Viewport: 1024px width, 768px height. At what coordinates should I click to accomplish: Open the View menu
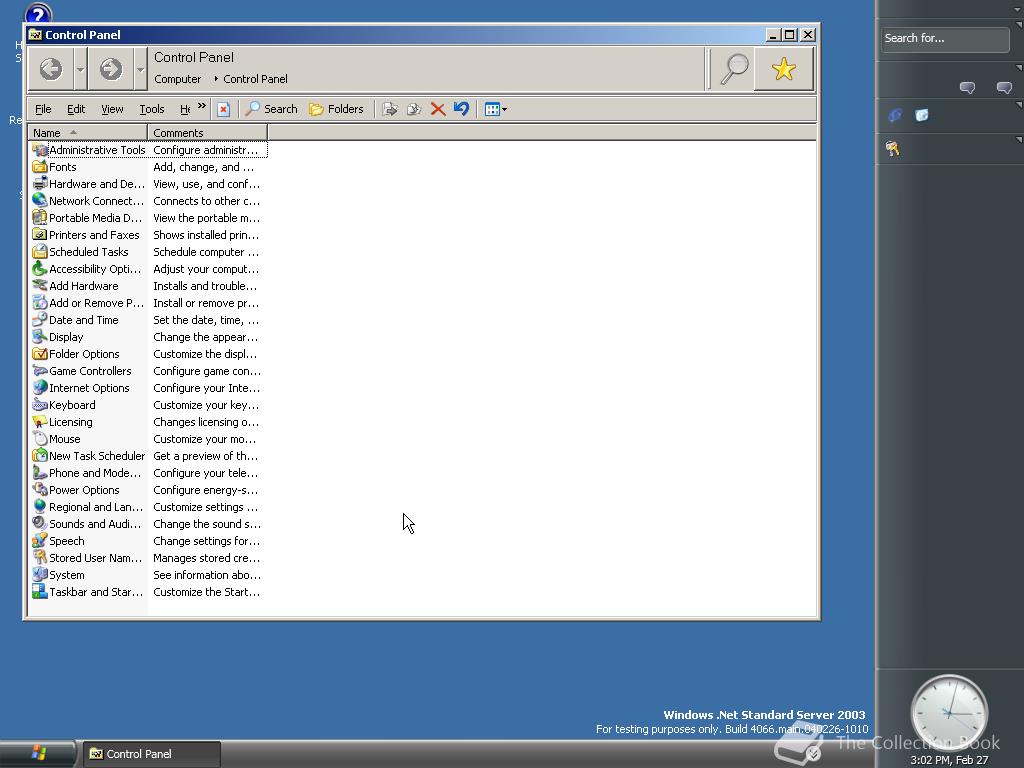[x=112, y=109]
